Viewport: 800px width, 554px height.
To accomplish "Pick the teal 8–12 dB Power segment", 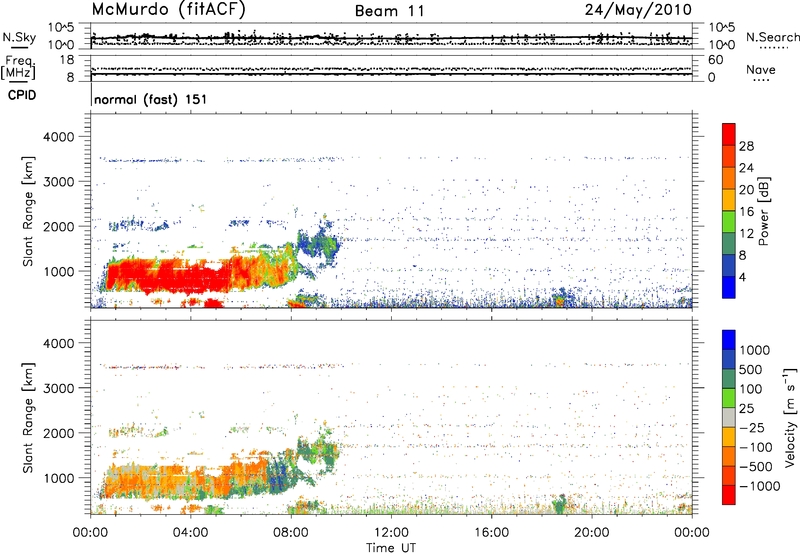I will pos(729,243).
